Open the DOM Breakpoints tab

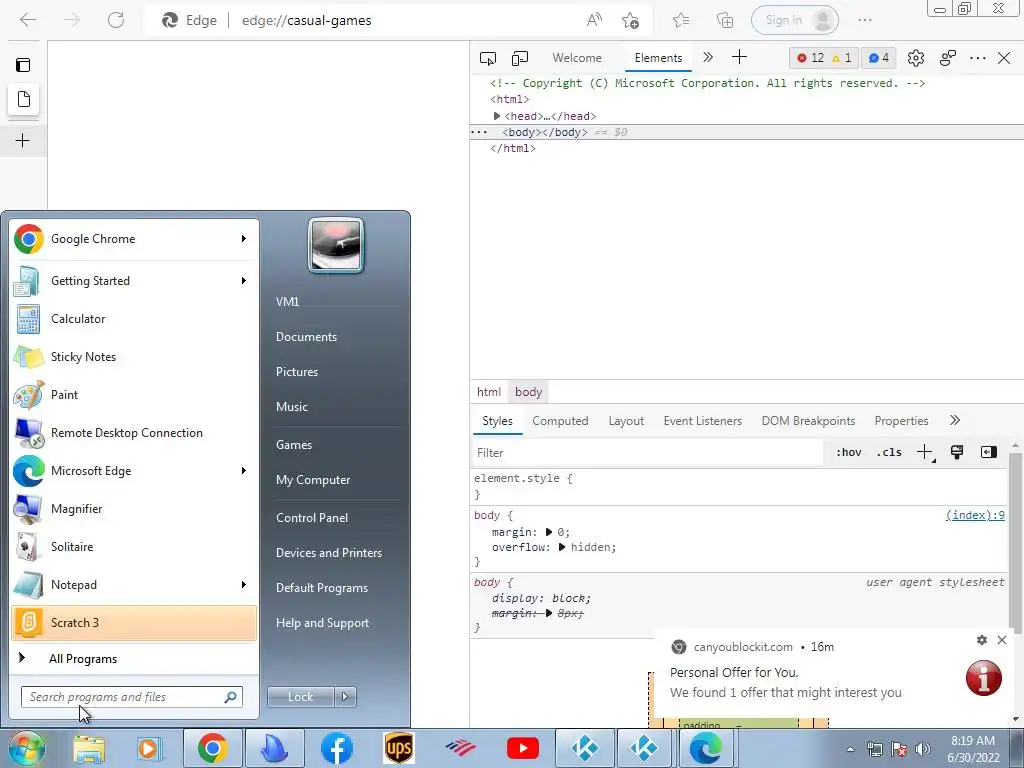808,421
